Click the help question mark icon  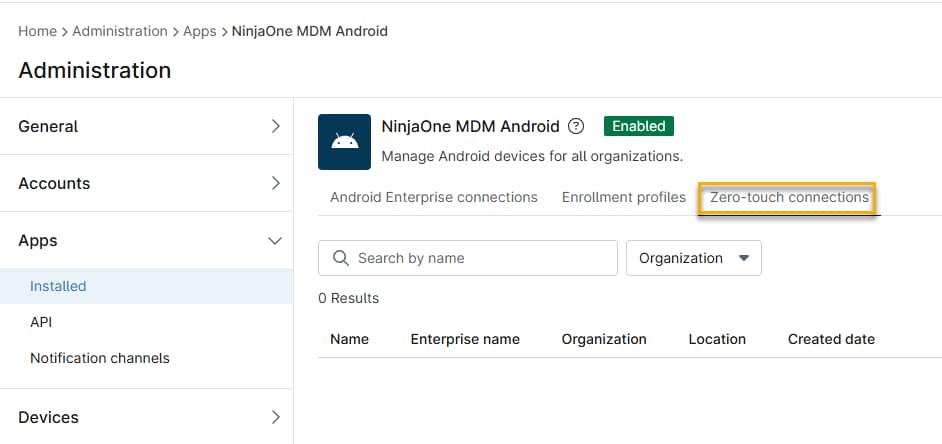pos(575,126)
